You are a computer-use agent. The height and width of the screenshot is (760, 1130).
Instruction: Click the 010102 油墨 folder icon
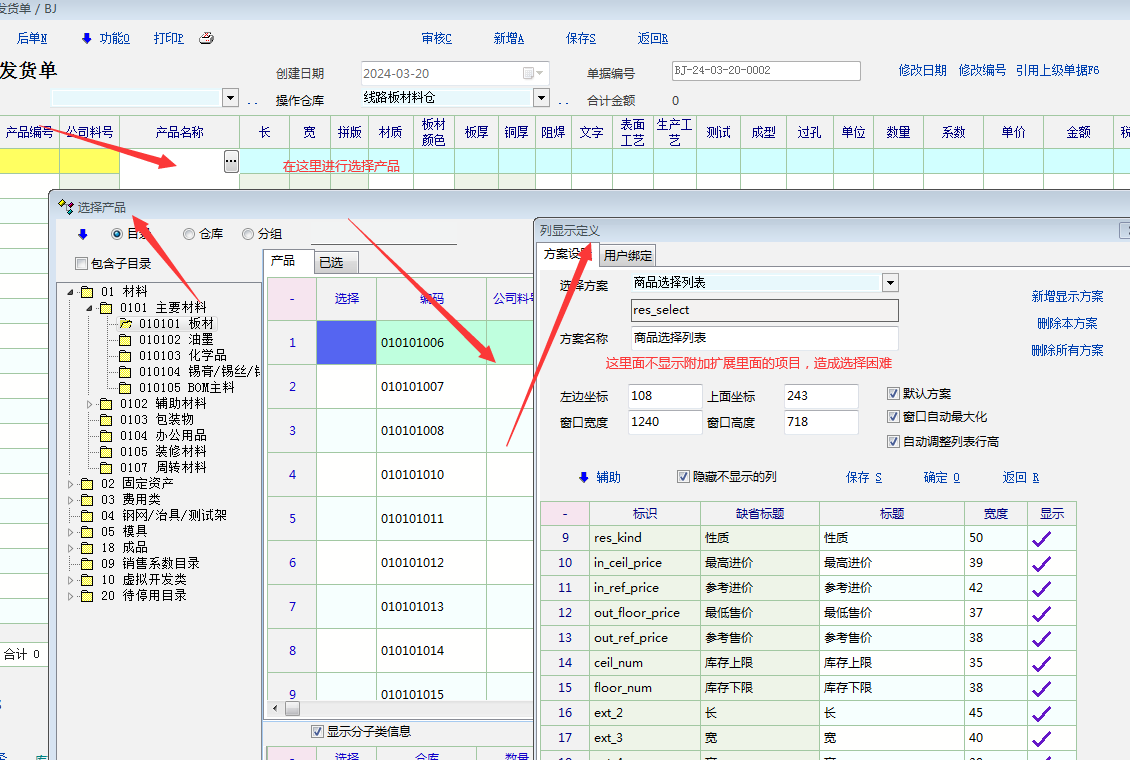125,340
